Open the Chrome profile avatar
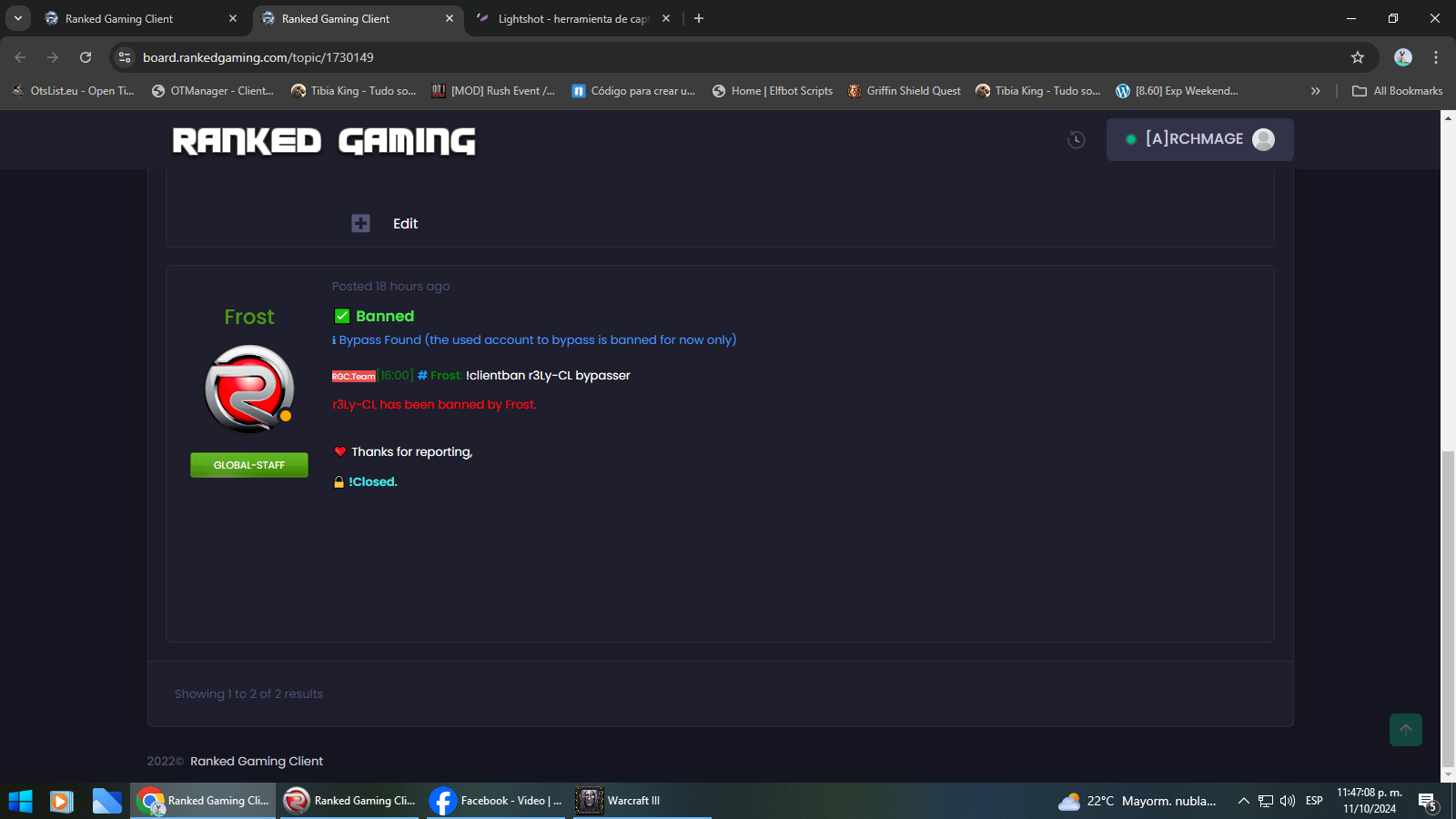 [x=1403, y=57]
